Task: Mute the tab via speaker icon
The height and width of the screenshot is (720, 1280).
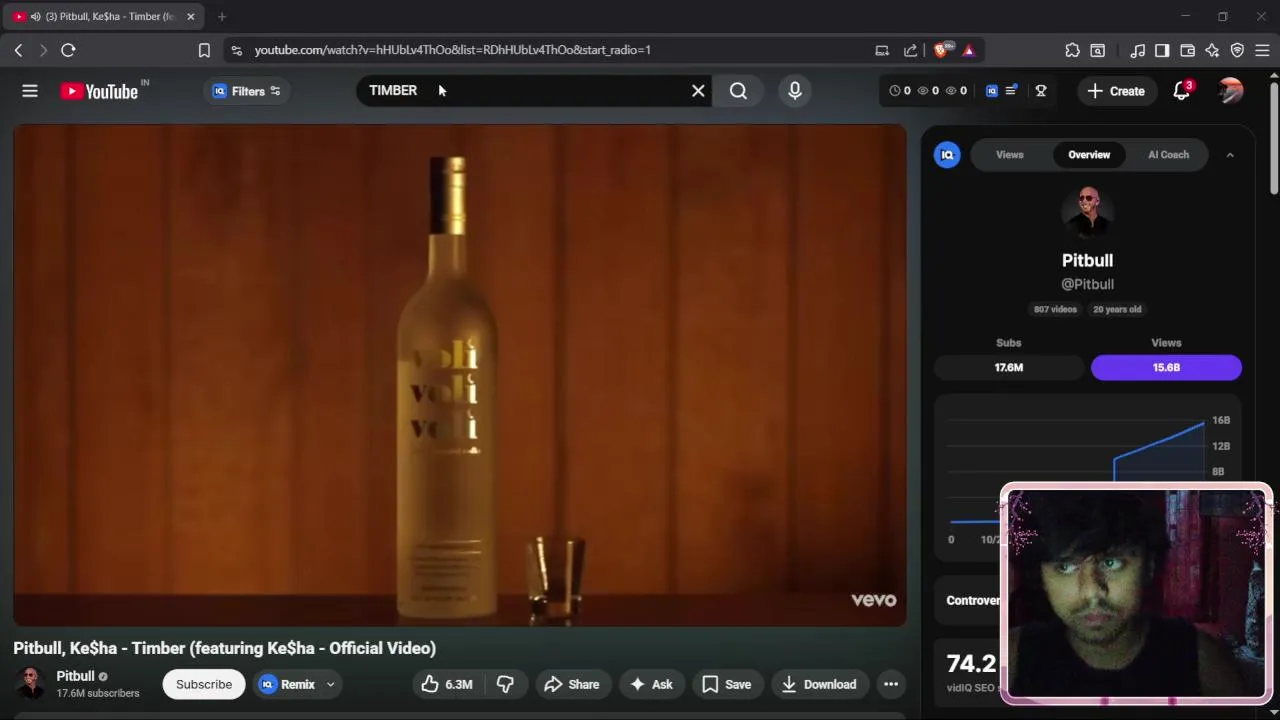Action: (35, 16)
